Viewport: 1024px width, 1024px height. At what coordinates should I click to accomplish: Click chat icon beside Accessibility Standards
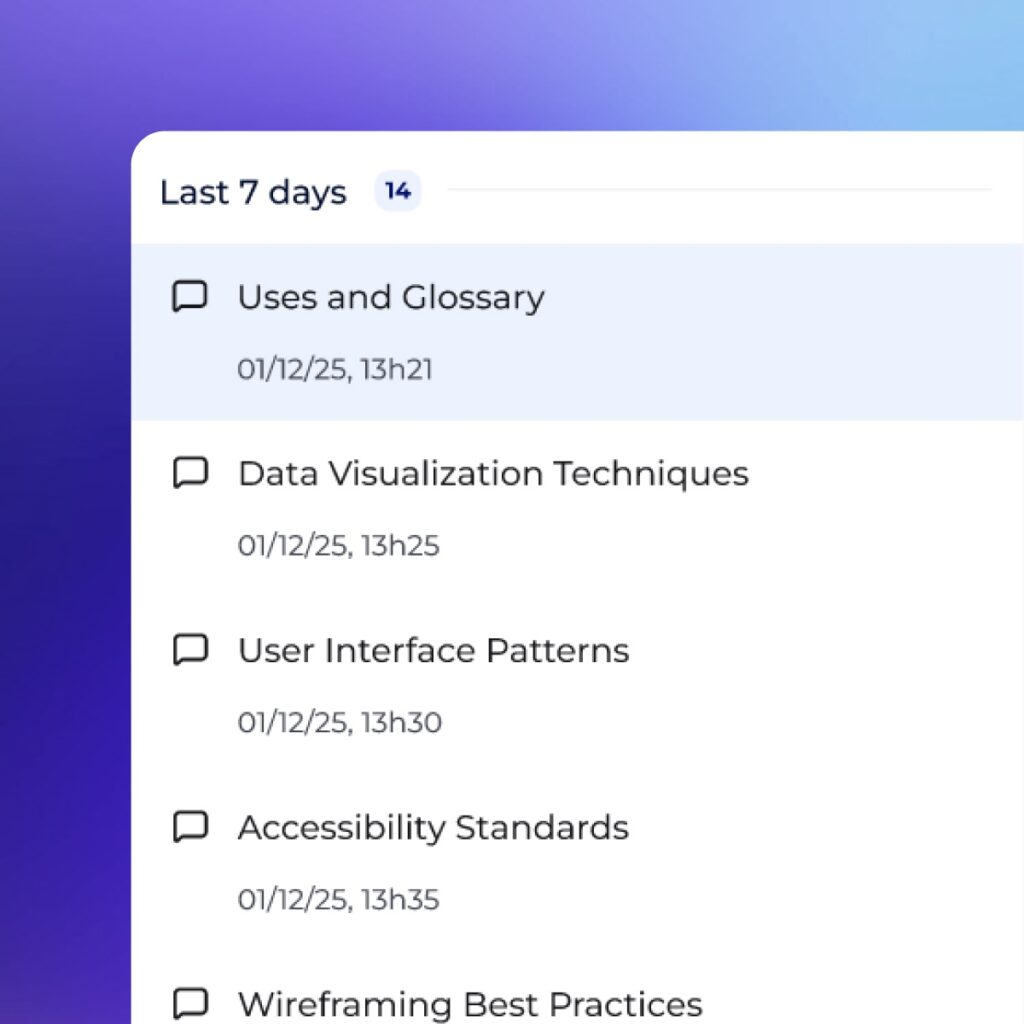pyautogui.click(x=190, y=827)
